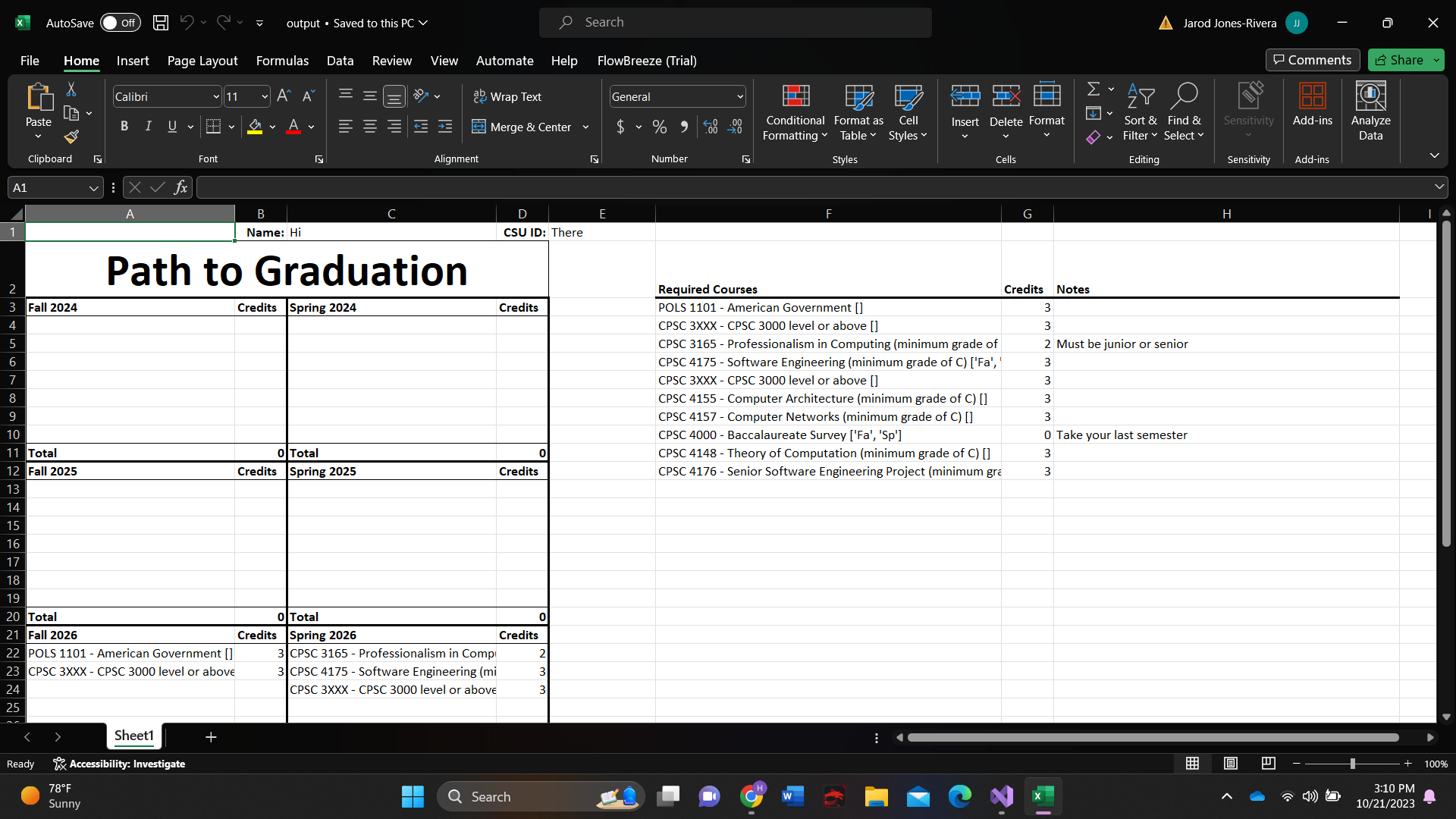Click the AutoSum sigma icon

coord(1094,89)
